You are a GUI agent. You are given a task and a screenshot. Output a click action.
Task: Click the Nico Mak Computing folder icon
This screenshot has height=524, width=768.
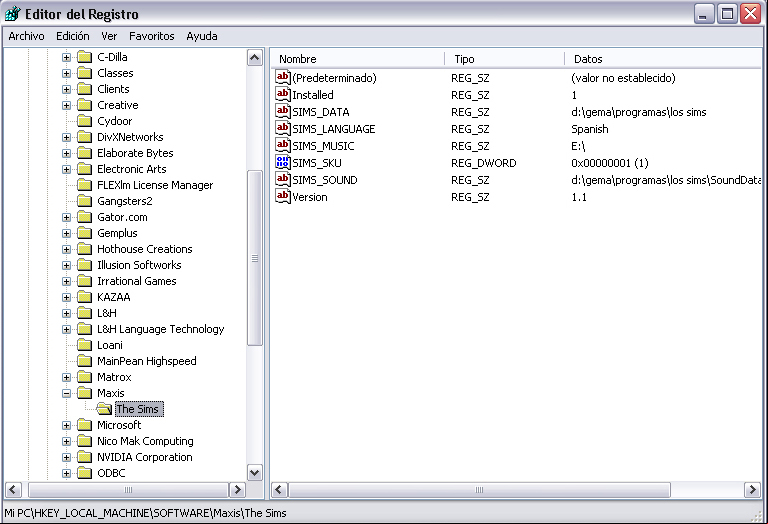coord(85,441)
